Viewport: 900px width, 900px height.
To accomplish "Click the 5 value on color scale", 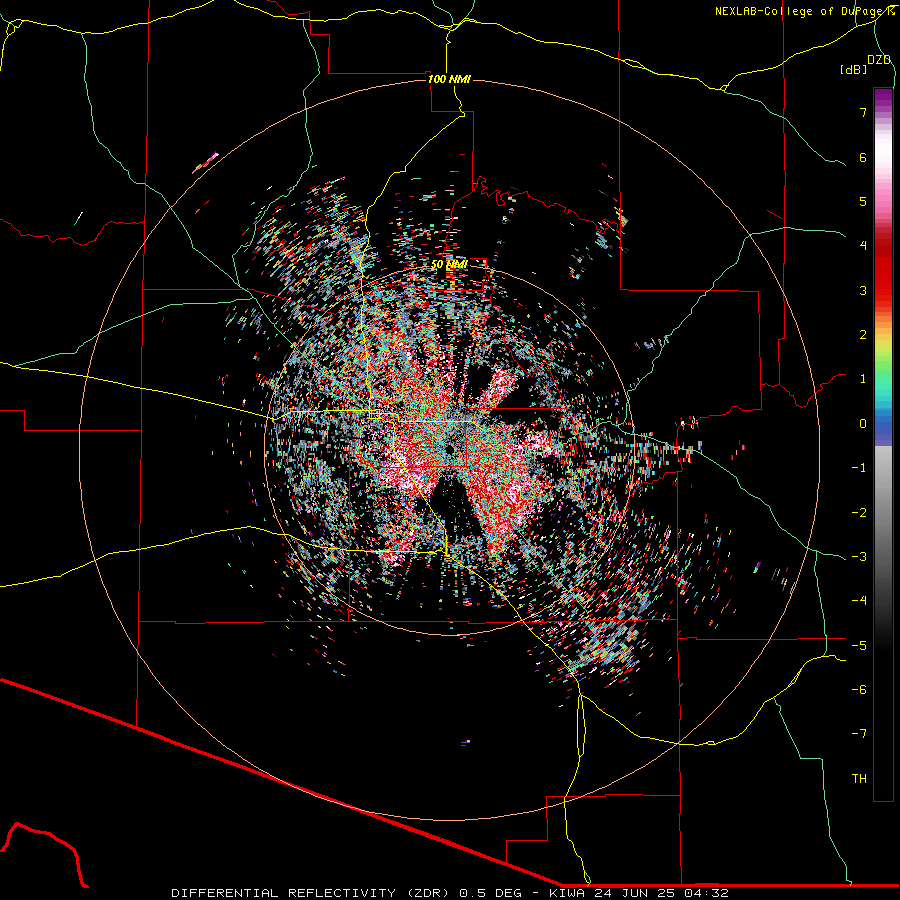I will point(863,201).
